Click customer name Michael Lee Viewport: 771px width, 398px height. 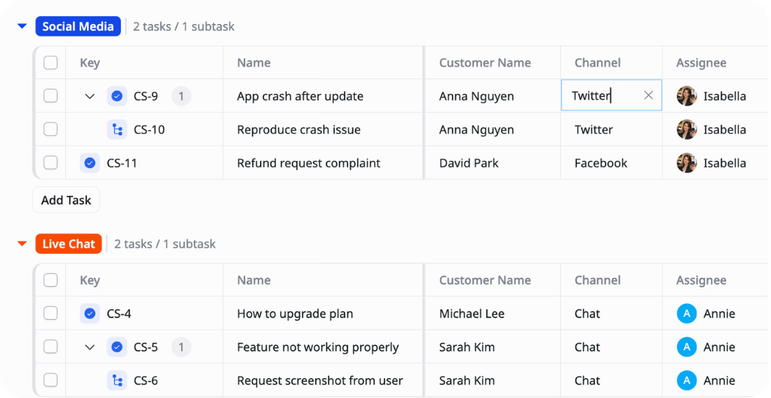472,313
